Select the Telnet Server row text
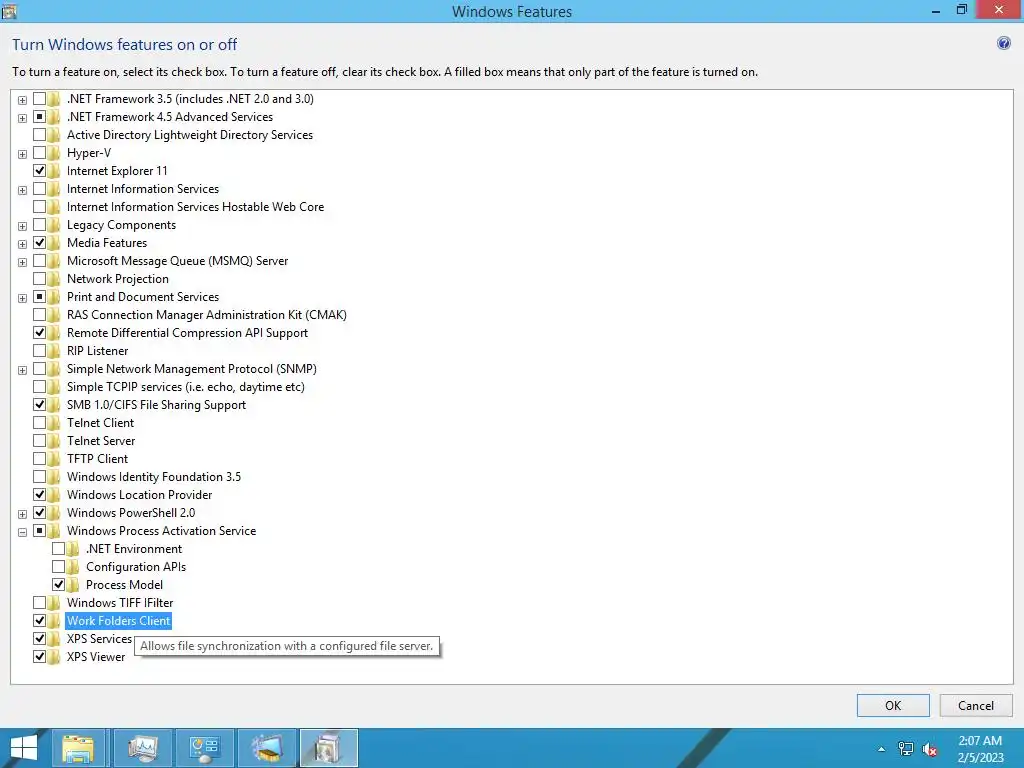The height and width of the screenshot is (768, 1024). pyautogui.click(x=101, y=441)
